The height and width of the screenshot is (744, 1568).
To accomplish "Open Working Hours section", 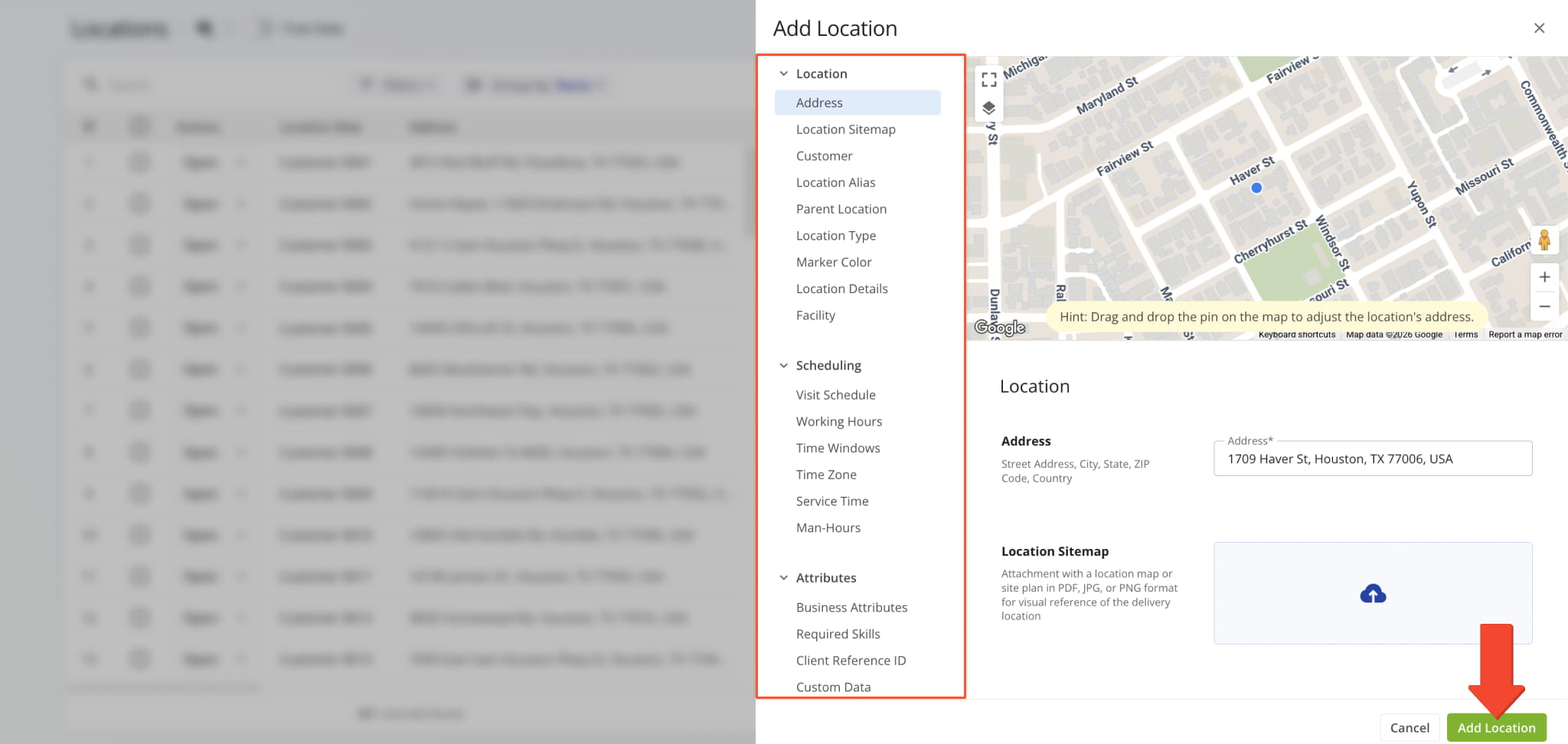I will (x=838, y=422).
